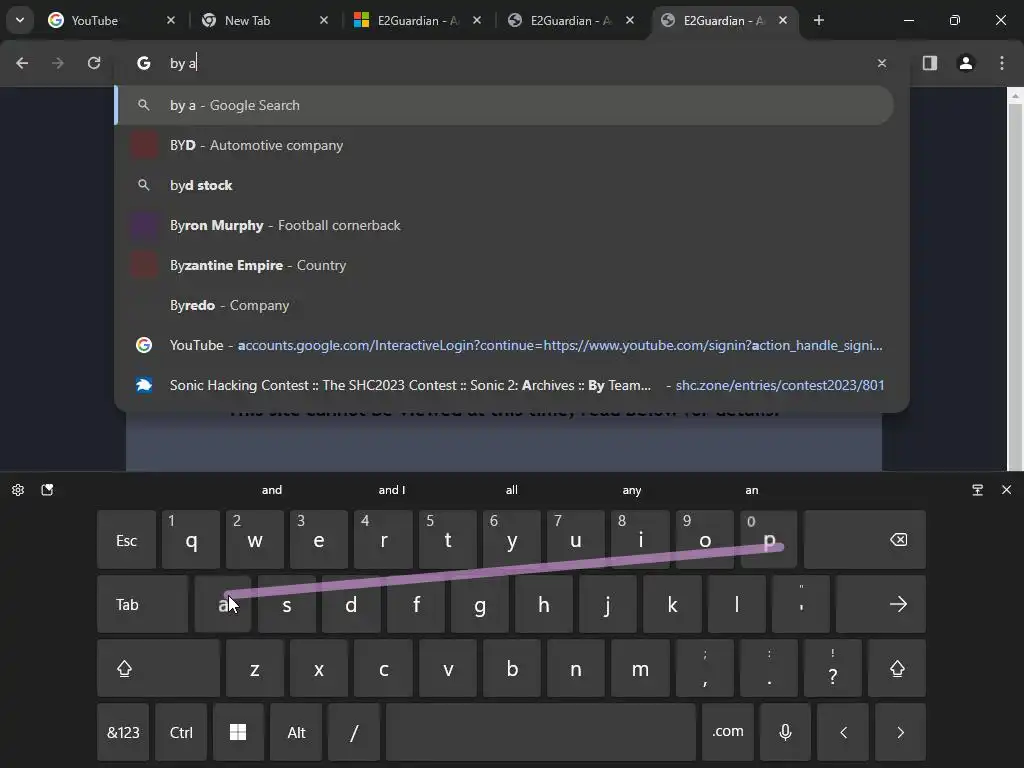Toggle the Ctrl key
The image size is (1024, 768).
(x=181, y=732)
